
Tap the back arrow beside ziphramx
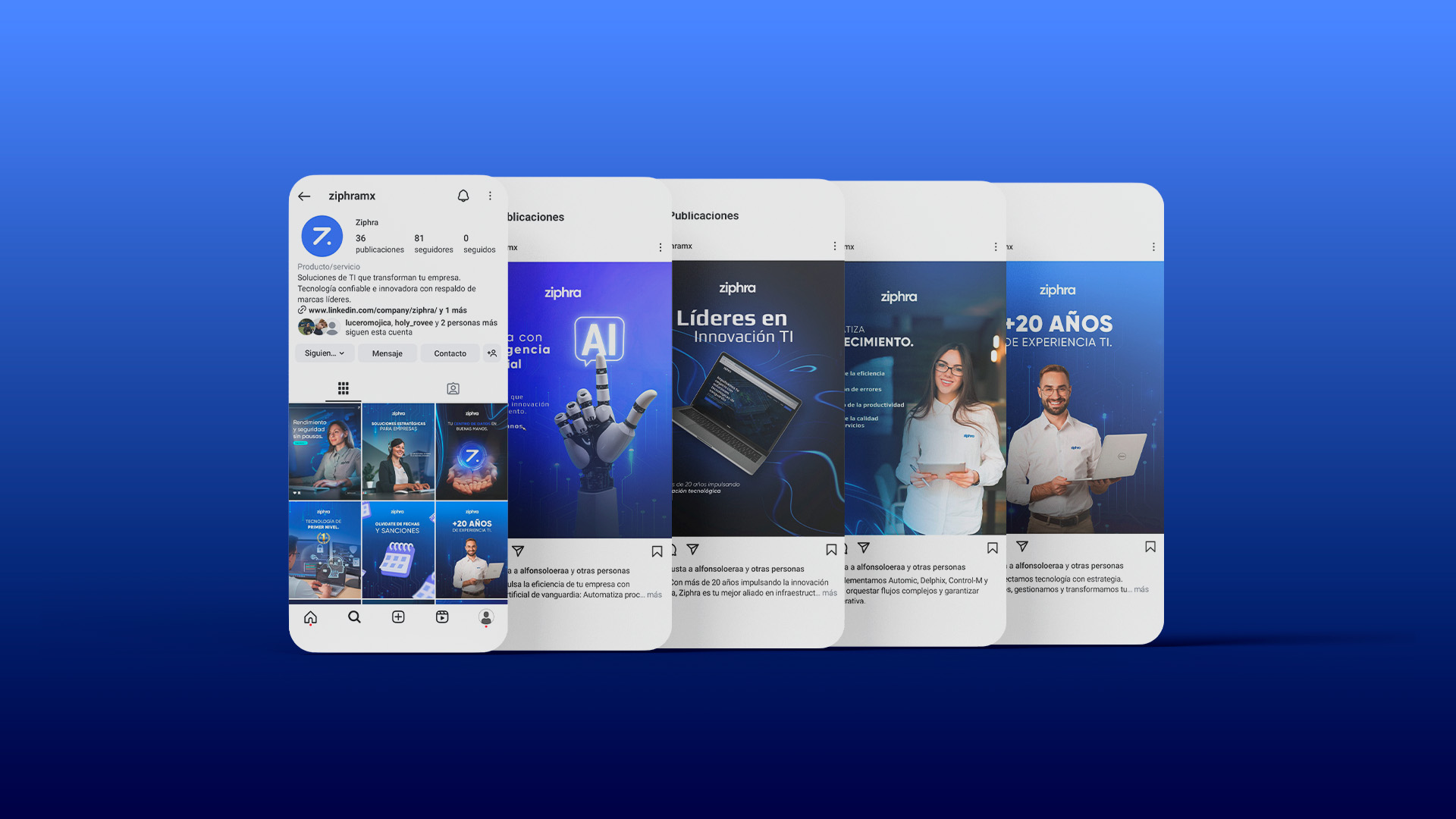pyautogui.click(x=304, y=196)
